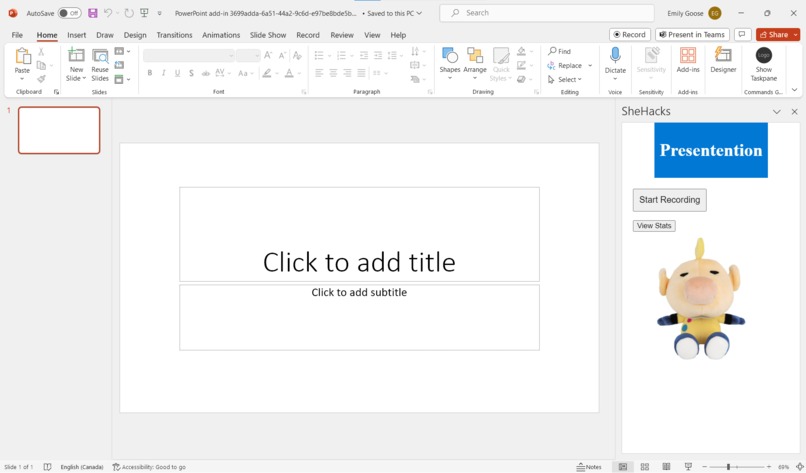Start presentation from beginning icon in title bar
This screenshot has width=806, height=473.
(x=144, y=13)
